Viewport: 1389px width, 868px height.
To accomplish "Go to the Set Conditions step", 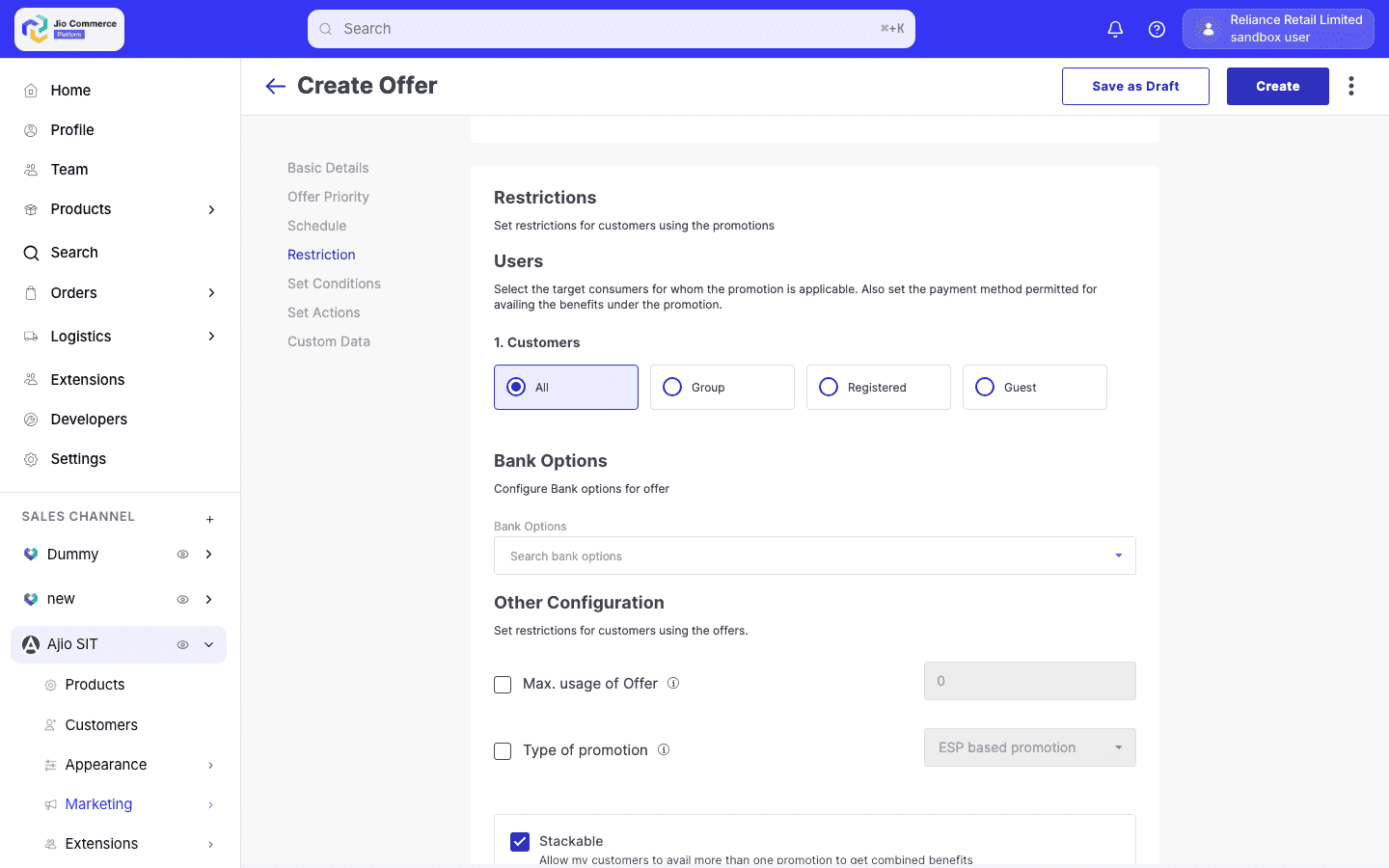I will coord(334,283).
